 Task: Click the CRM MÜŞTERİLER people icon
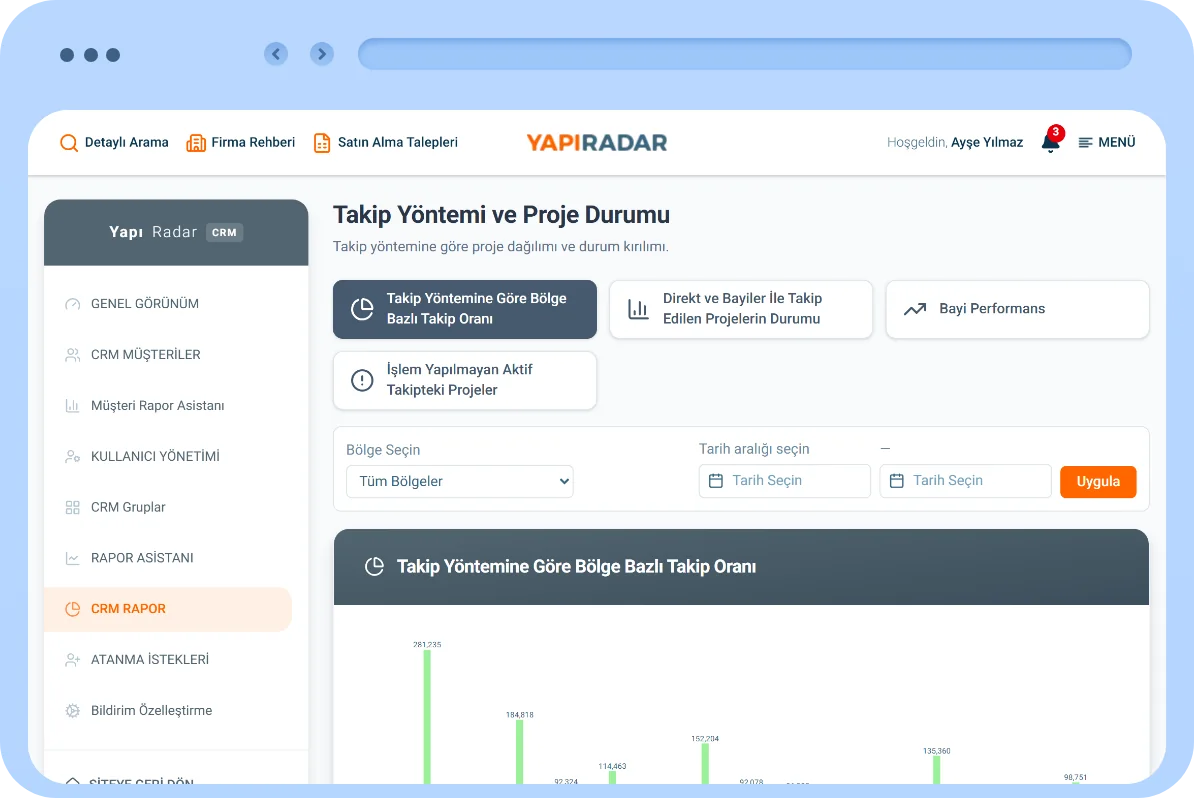(72, 355)
